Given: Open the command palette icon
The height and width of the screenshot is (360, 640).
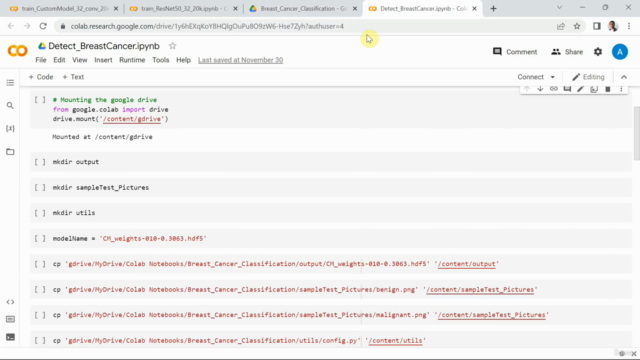Looking at the screenshot, I should click(10, 319).
